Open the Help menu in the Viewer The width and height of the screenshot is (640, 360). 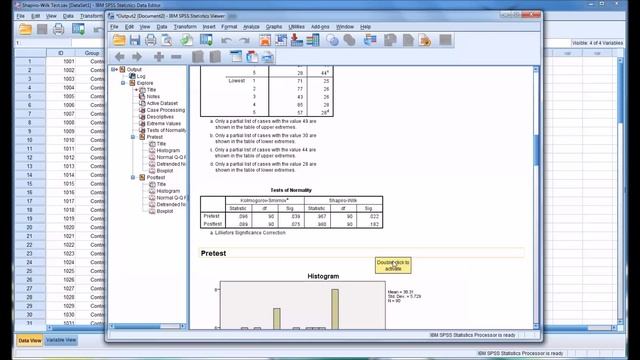tap(365, 27)
